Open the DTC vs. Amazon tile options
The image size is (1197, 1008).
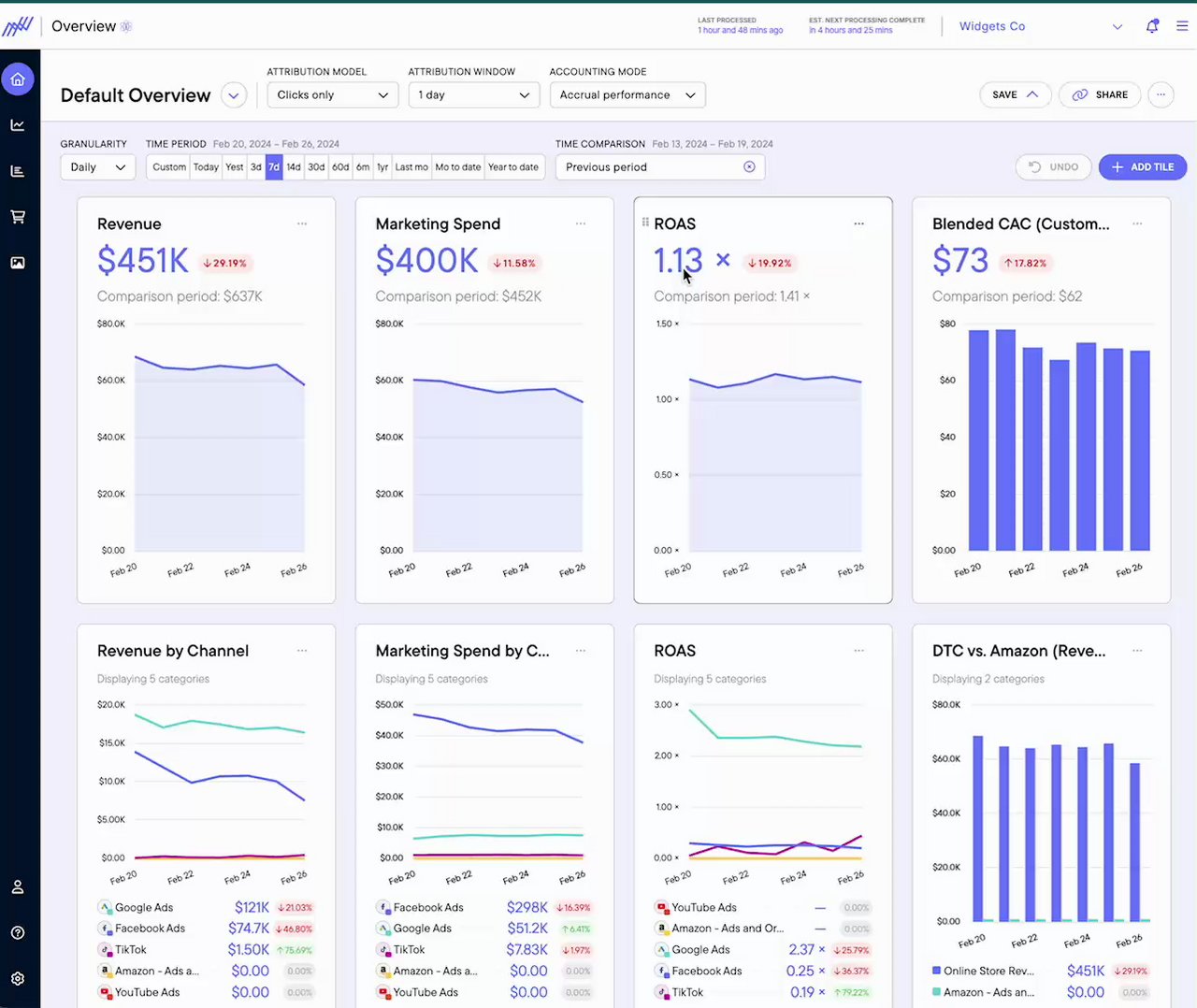(x=1137, y=651)
